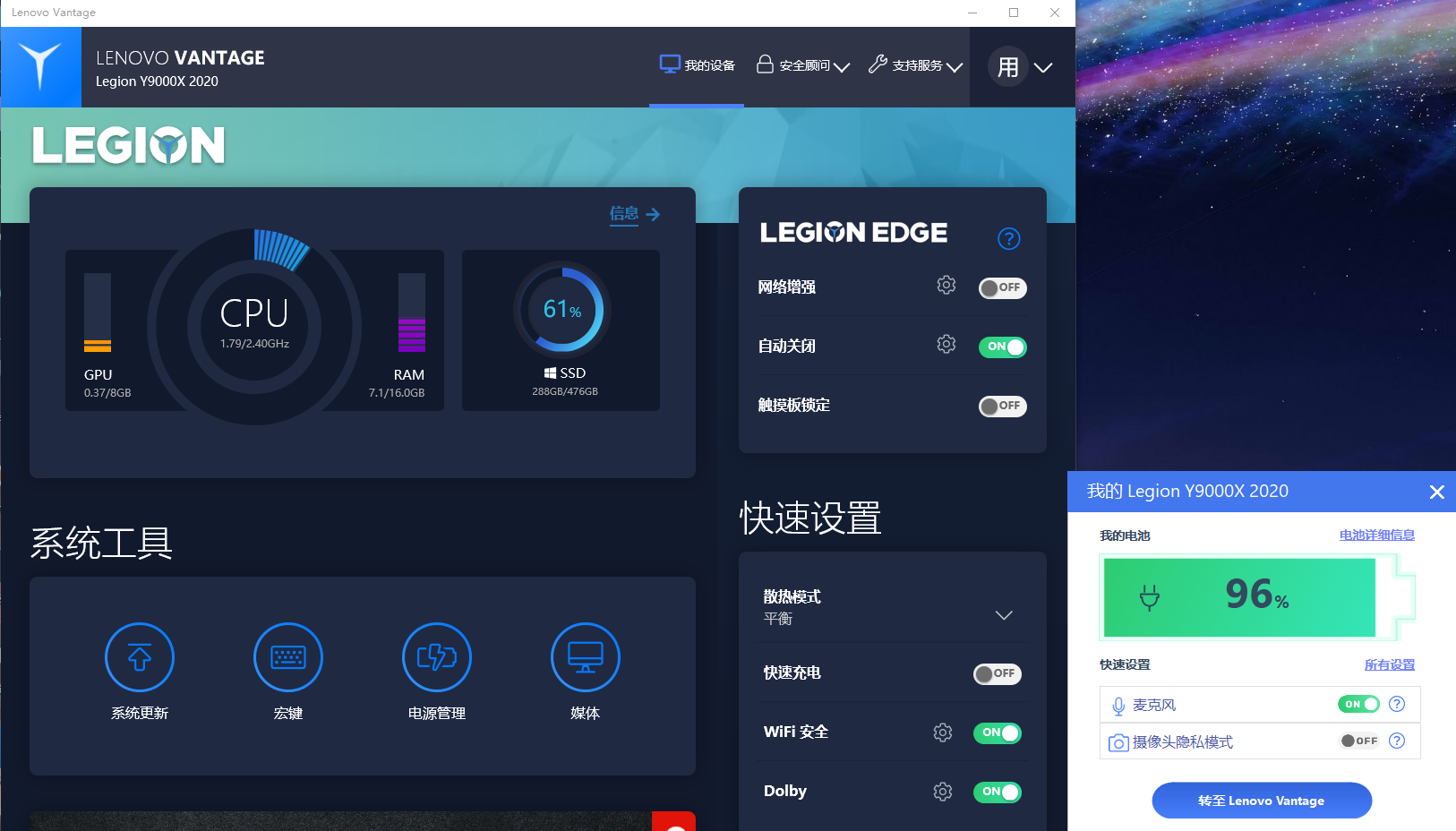1456x831 pixels.
Task: Click the LEGION banner logo
Action: tap(129, 145)
